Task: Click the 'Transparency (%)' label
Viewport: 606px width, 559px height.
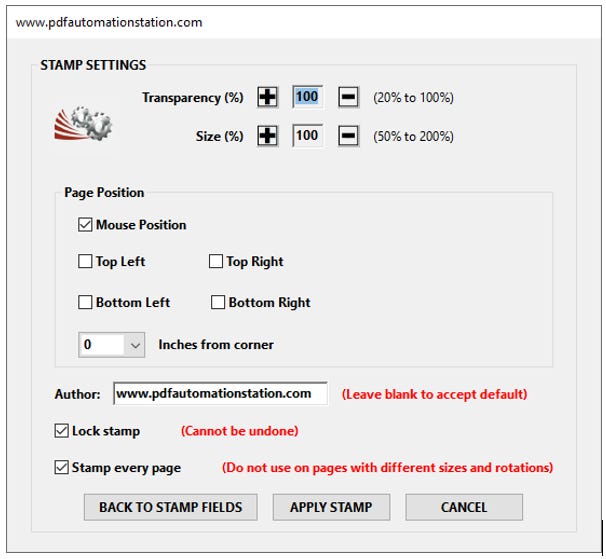Action: point(193,97)
